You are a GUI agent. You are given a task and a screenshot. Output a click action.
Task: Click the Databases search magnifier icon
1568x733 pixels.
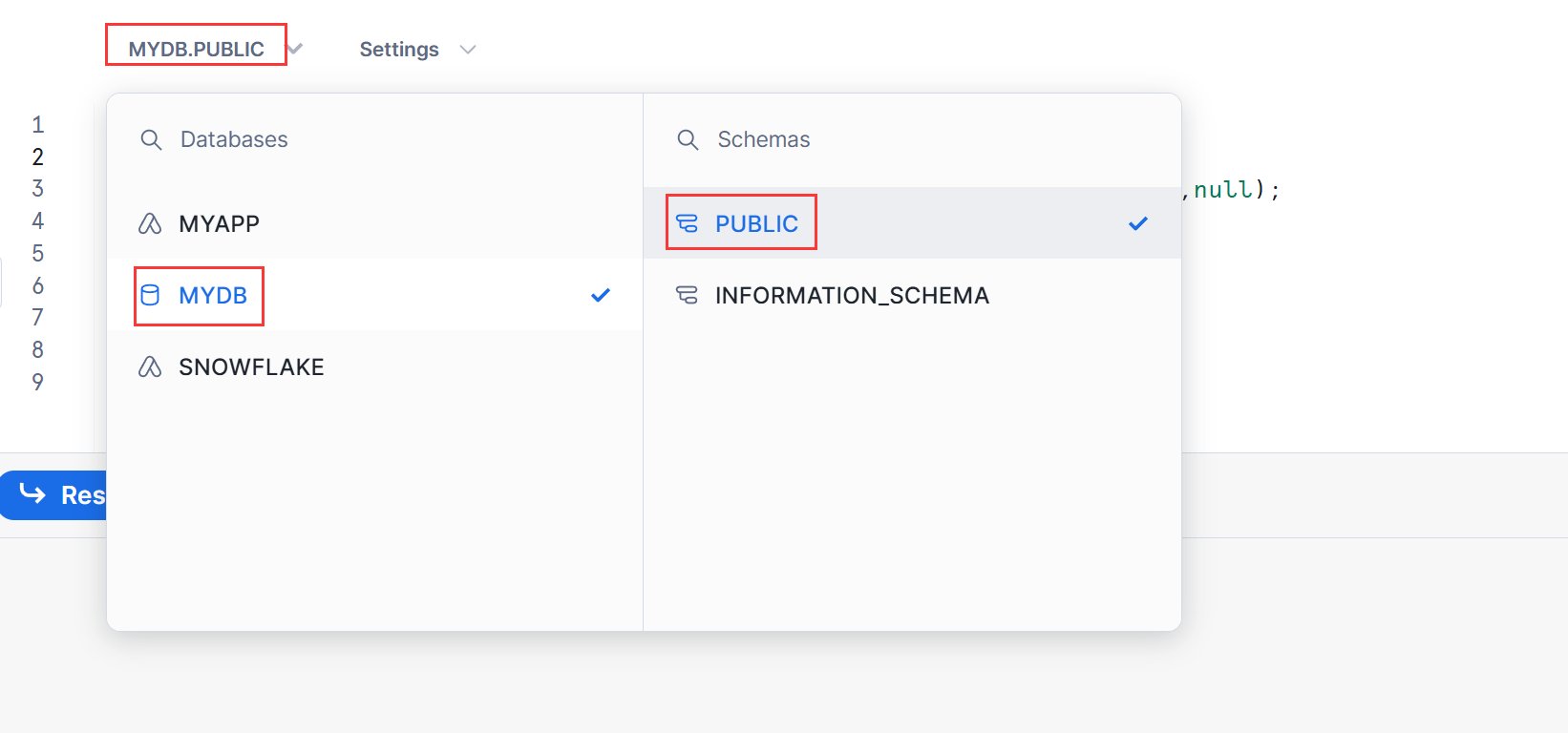[151, 139]
